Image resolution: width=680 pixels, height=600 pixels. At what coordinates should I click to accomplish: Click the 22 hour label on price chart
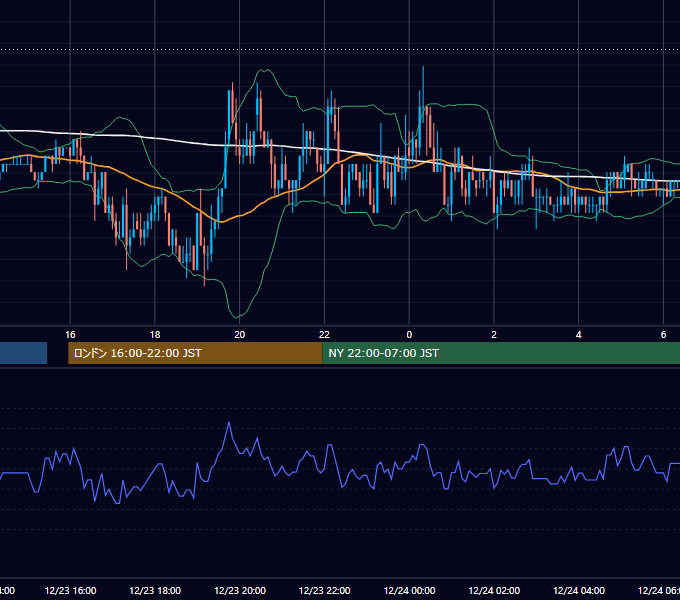pos(324,335)
